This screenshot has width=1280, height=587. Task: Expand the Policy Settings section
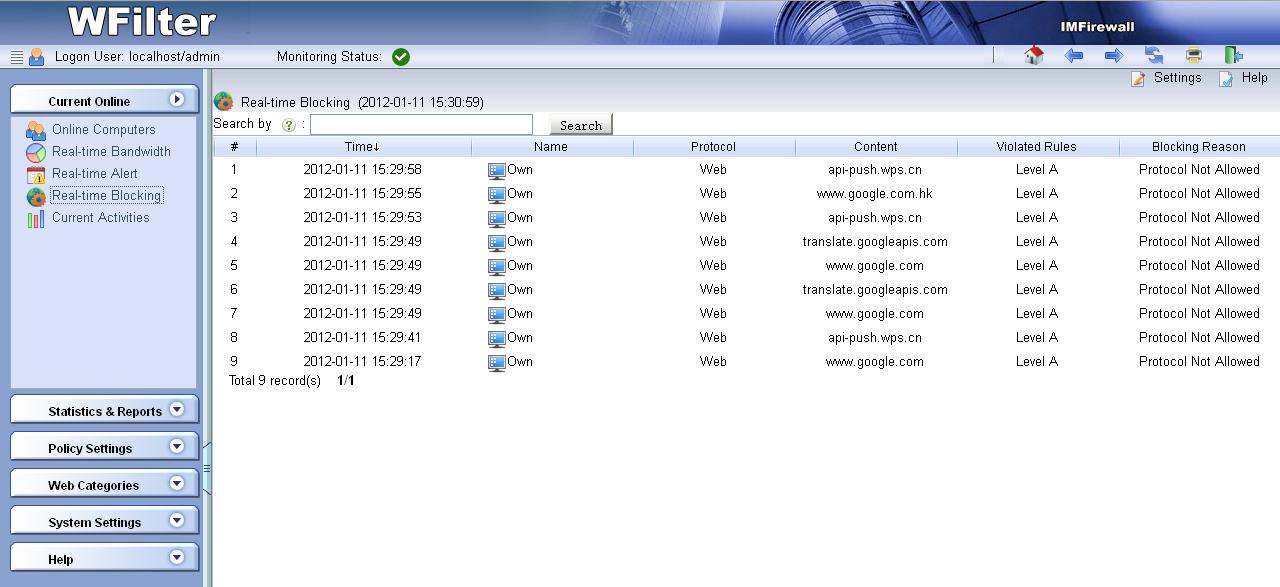(x=177, y=447)
